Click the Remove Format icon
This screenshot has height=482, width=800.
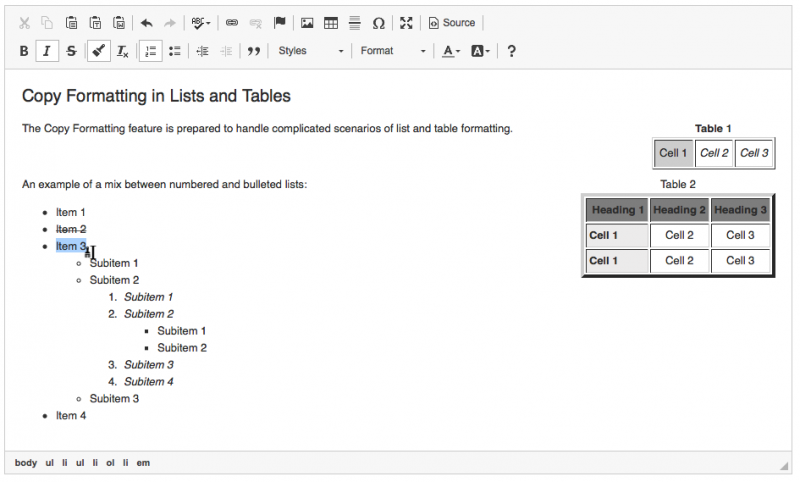122,51
